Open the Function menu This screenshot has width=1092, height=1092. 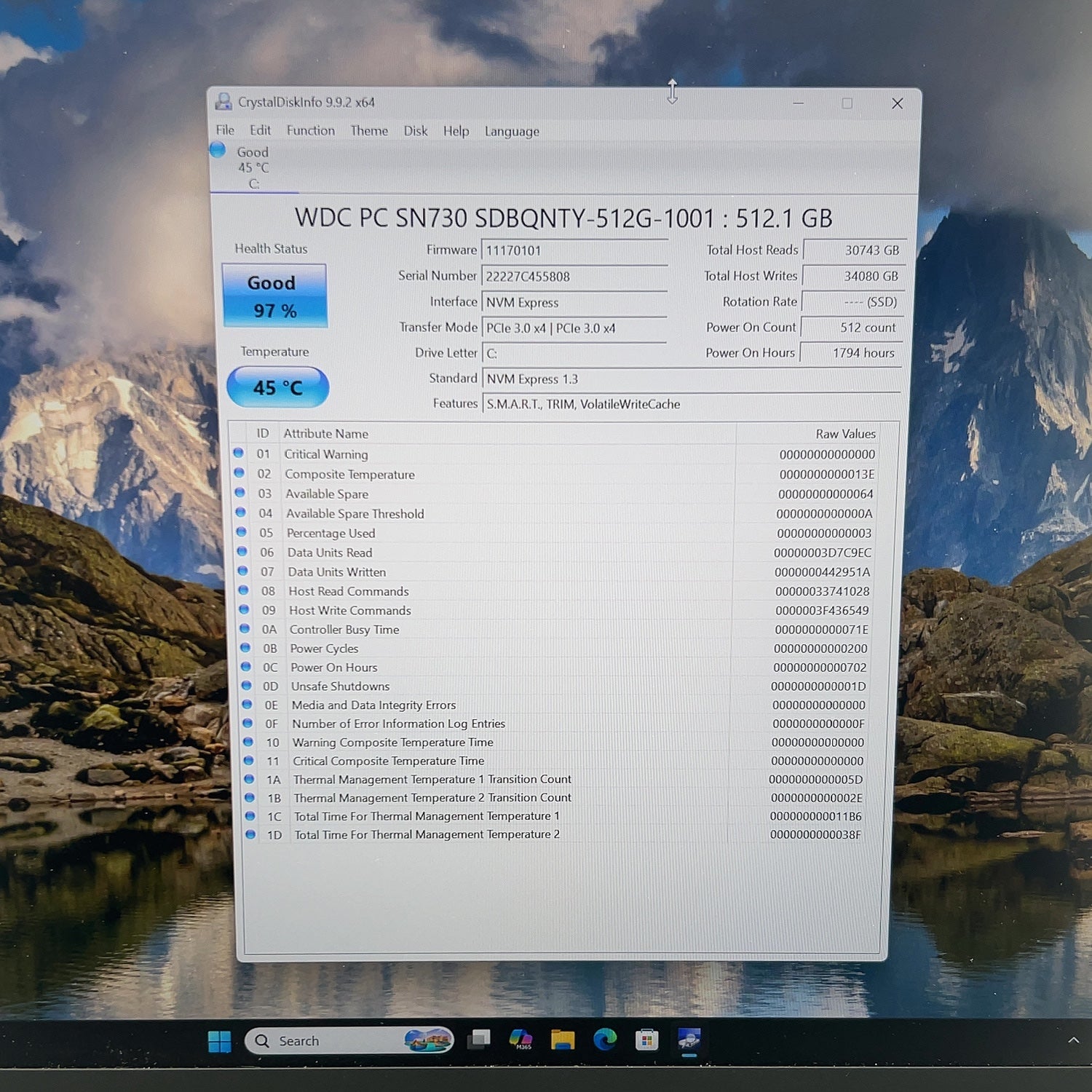point(311,130)
